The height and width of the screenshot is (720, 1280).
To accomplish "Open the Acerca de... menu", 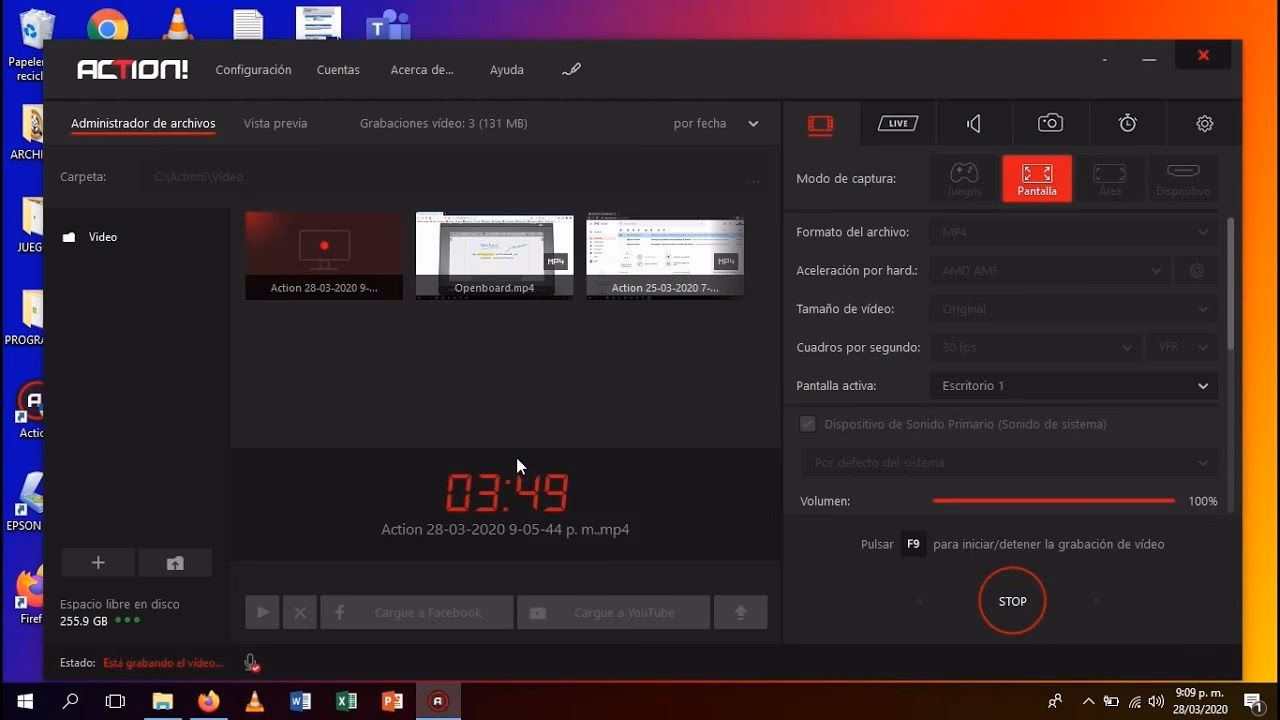I will click(x=422, y=70).
